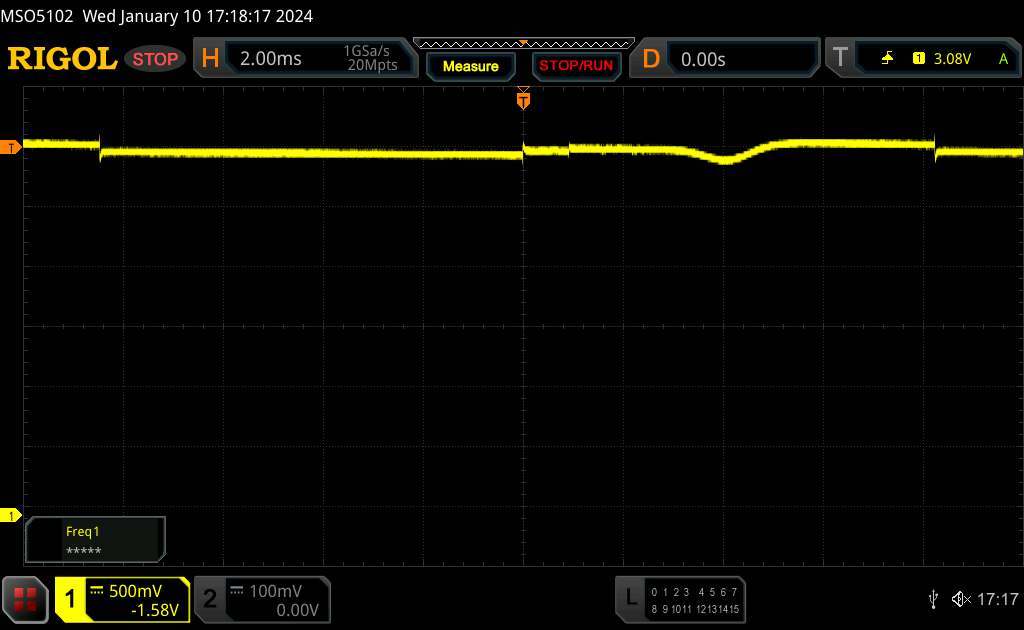Open the Measure menu
The width and height of the screenshot is (1024, 630).
click(x=470, y=66)
